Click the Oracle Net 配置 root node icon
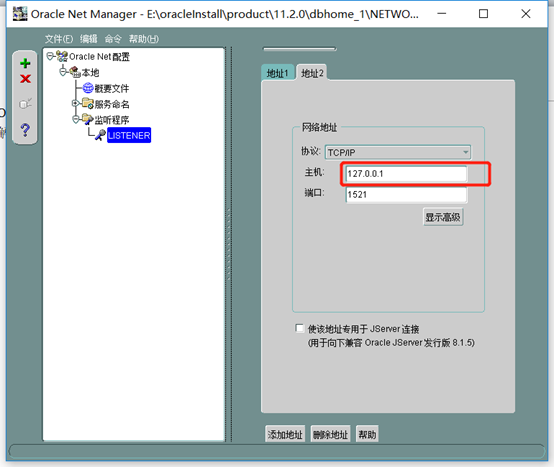The image size is (554, 467). (62, 56)
